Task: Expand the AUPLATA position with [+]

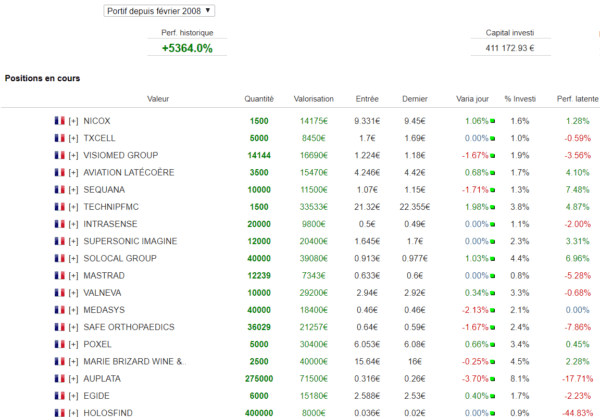Action: [x=73, y=379]
